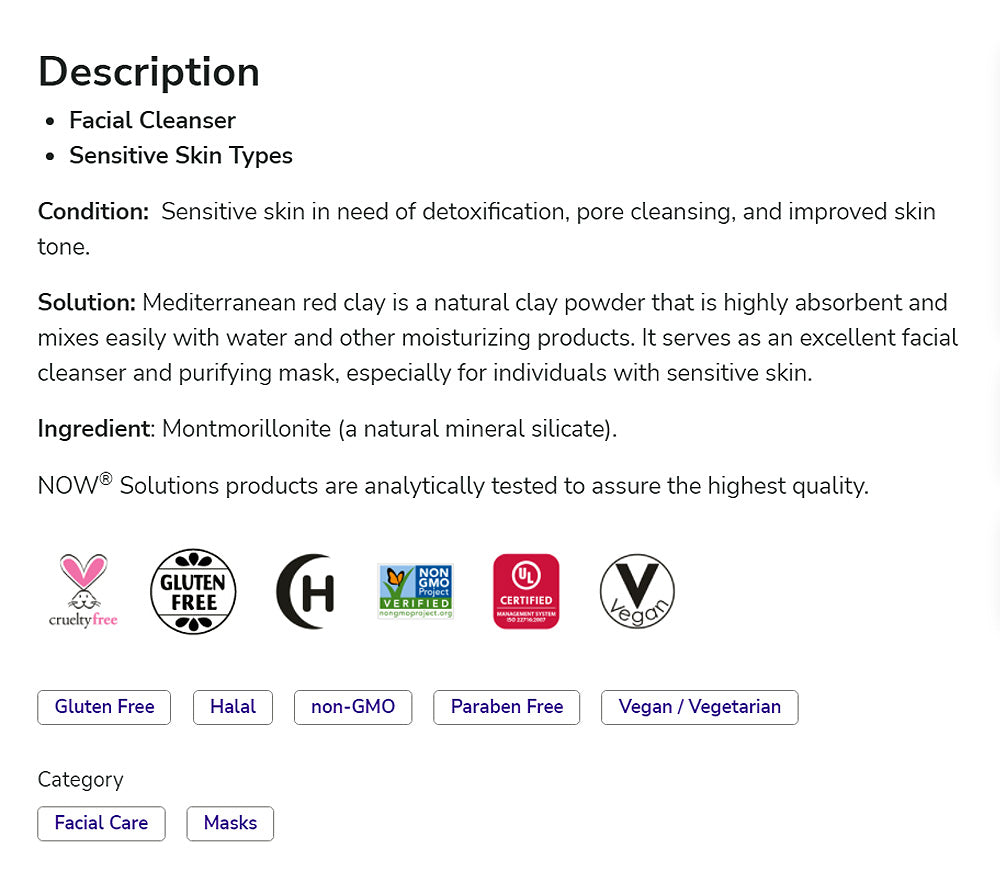Click the Vegan V circle icon
This screenshot has width=1000, height=885.
pos(637,591)
